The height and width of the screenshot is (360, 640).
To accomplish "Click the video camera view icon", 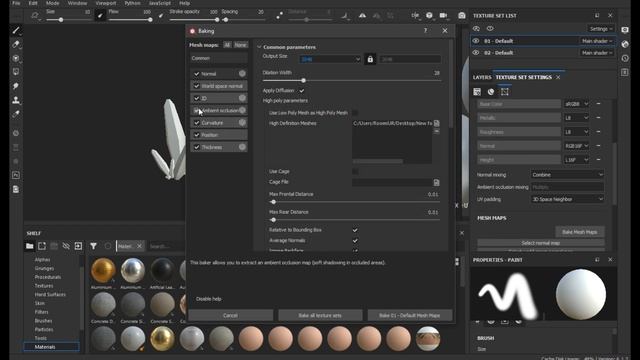I will coord(443,16).
